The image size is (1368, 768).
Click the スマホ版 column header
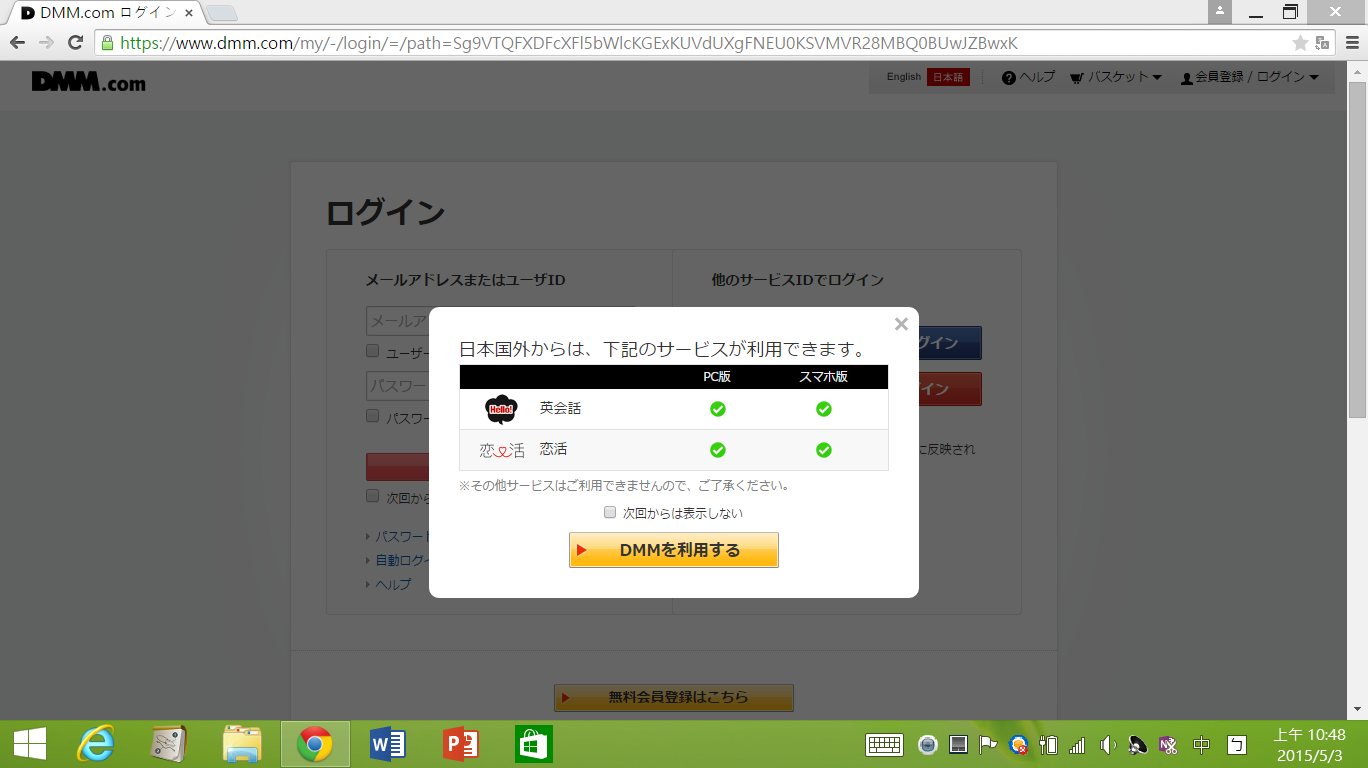[823, 377]
